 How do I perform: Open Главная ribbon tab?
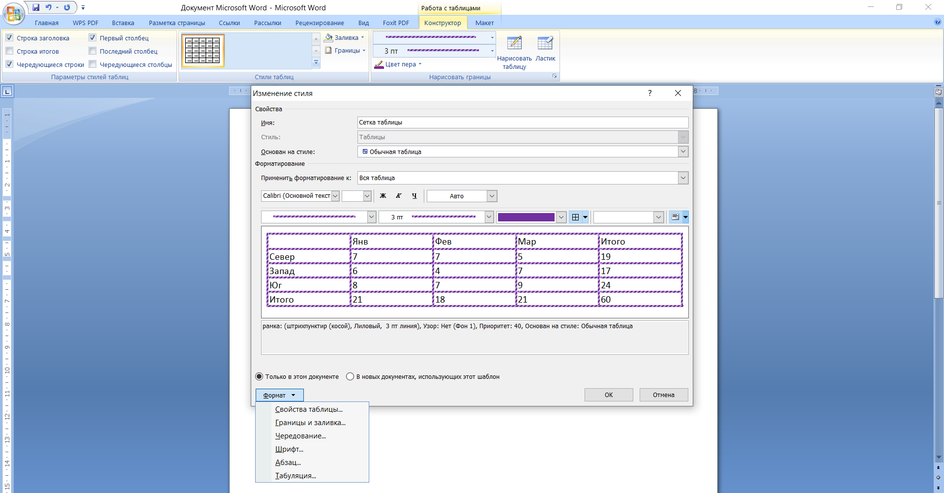46,23
